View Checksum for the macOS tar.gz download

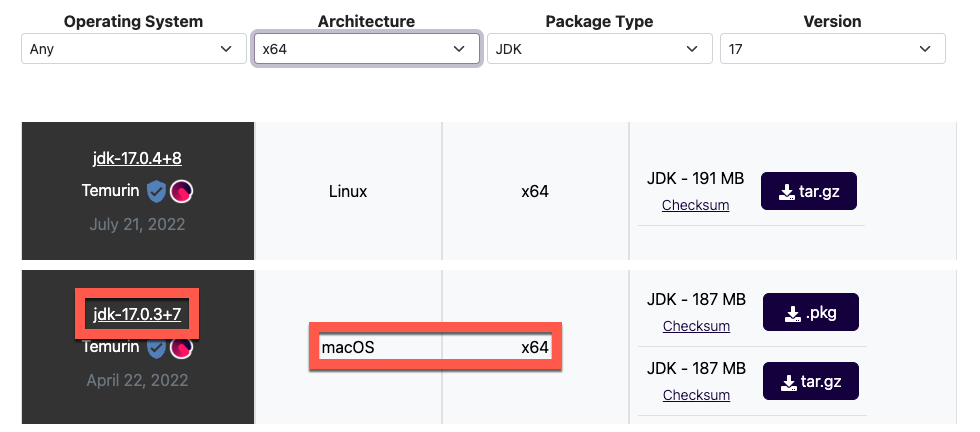(696, 395)
